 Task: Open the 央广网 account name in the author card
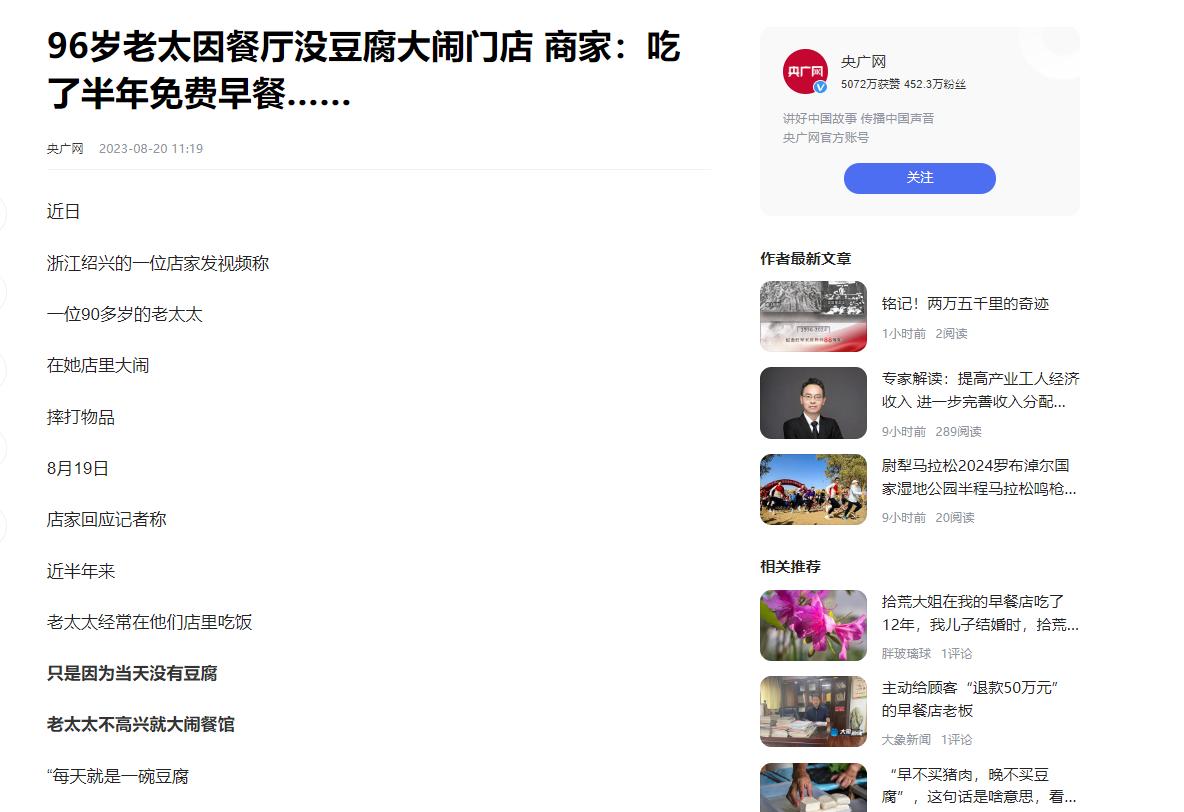pos(863,62)
